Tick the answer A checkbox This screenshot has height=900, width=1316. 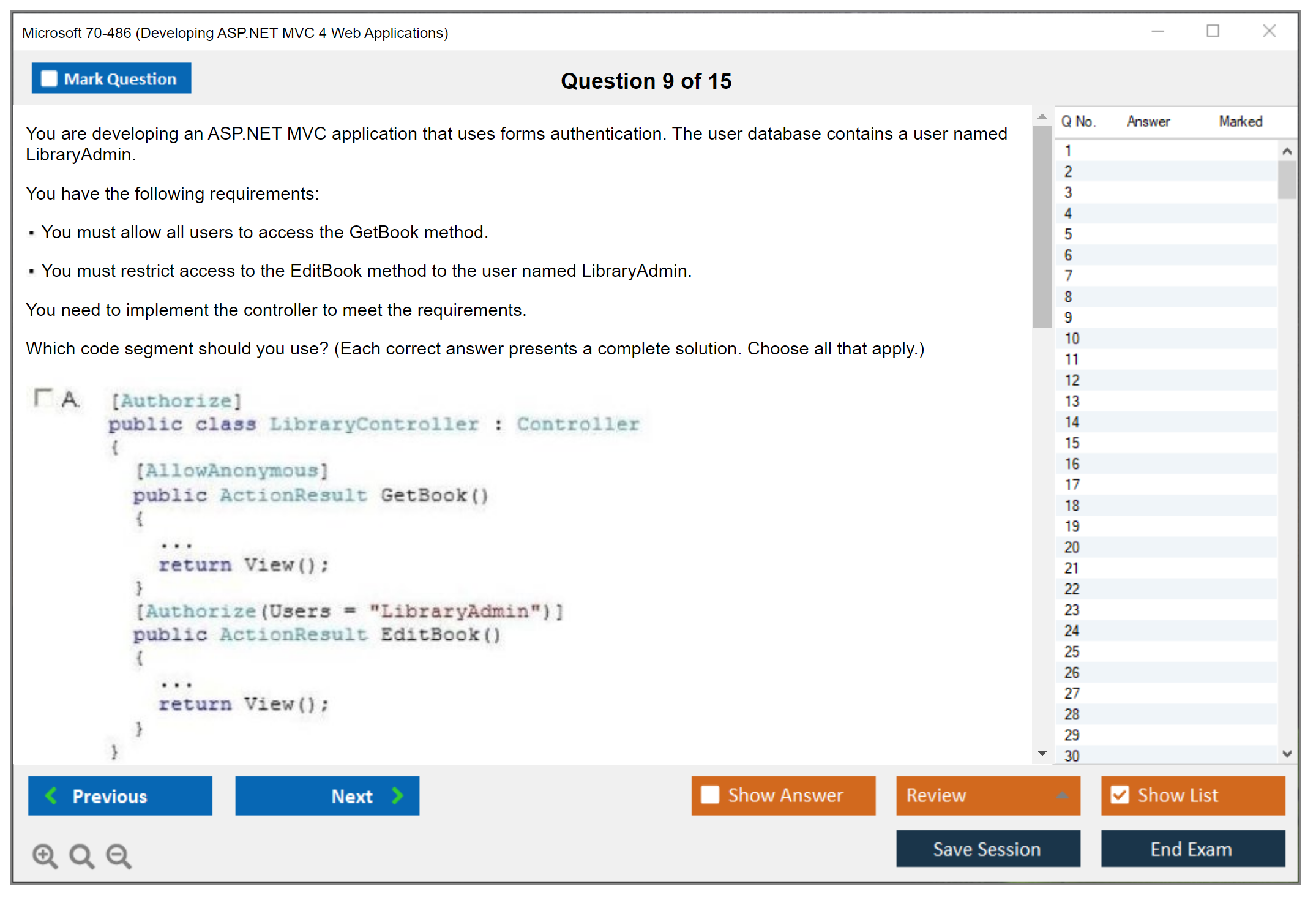(43, 397)
